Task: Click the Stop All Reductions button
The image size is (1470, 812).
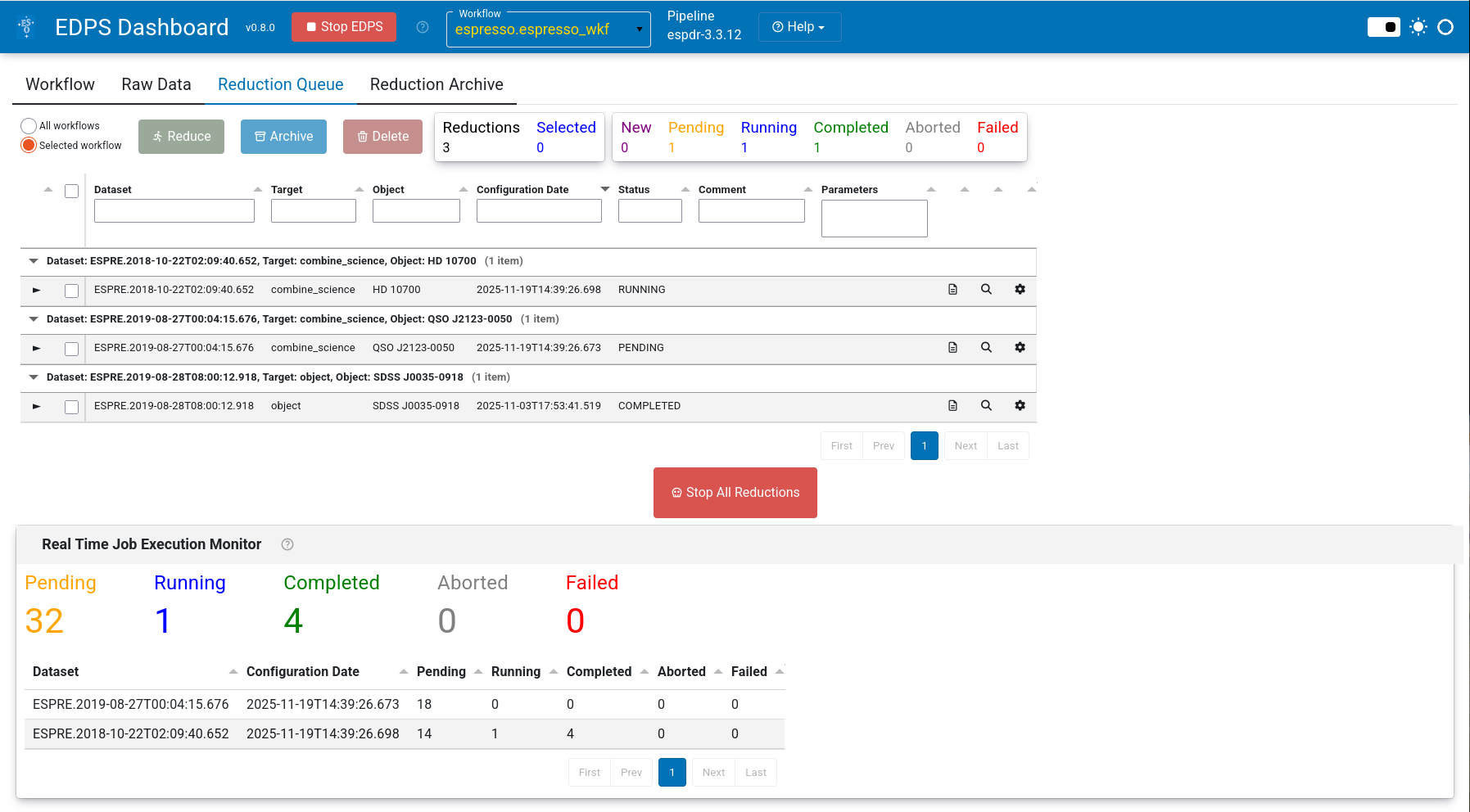Action: pos(735,493)
